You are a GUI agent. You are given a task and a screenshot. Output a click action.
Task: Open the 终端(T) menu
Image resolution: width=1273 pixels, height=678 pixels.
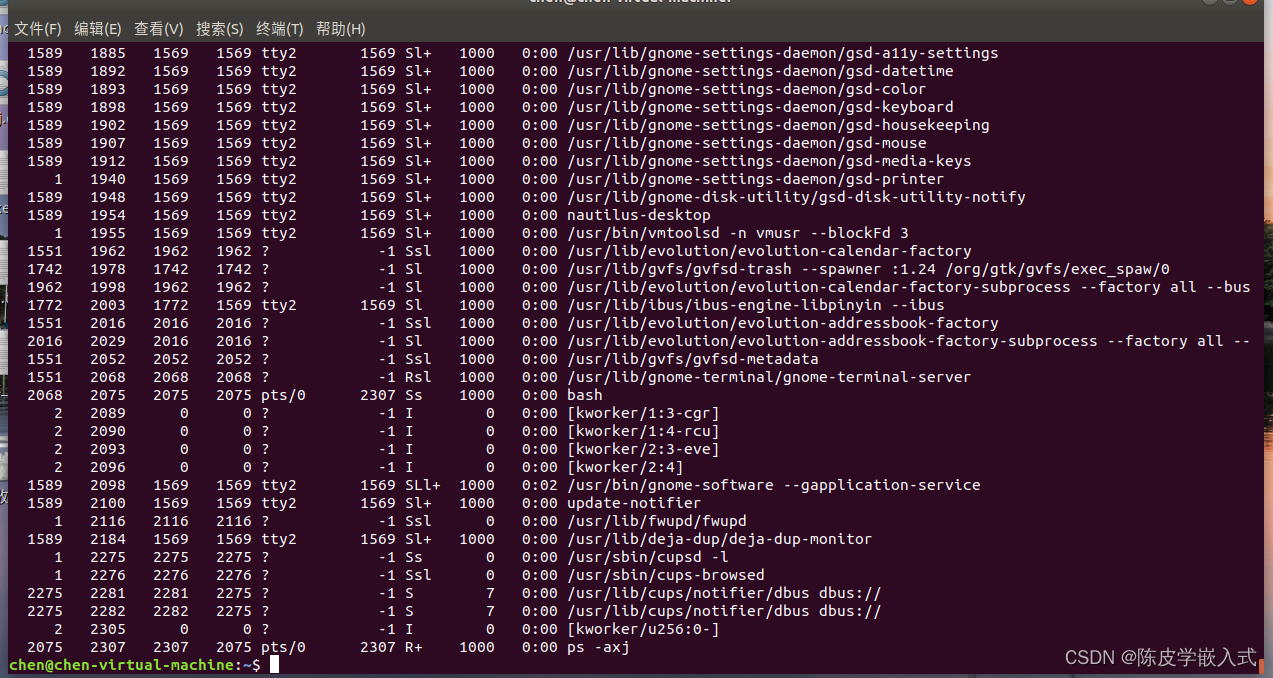pos(279,28)
